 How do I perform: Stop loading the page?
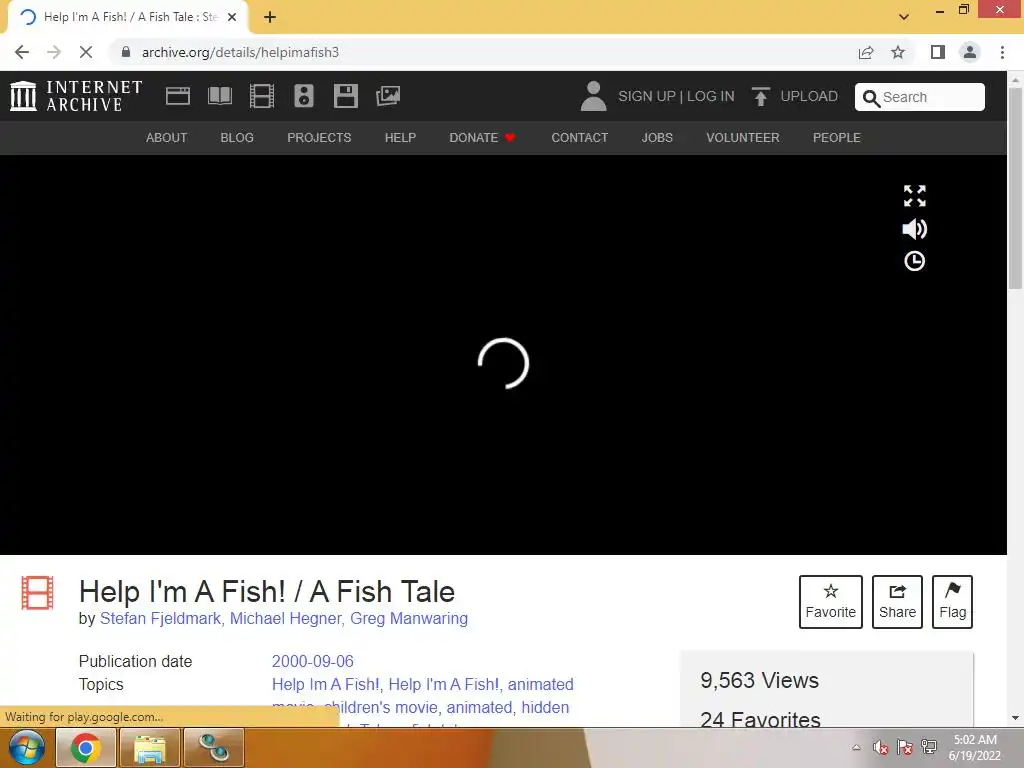tap(86, 52)
